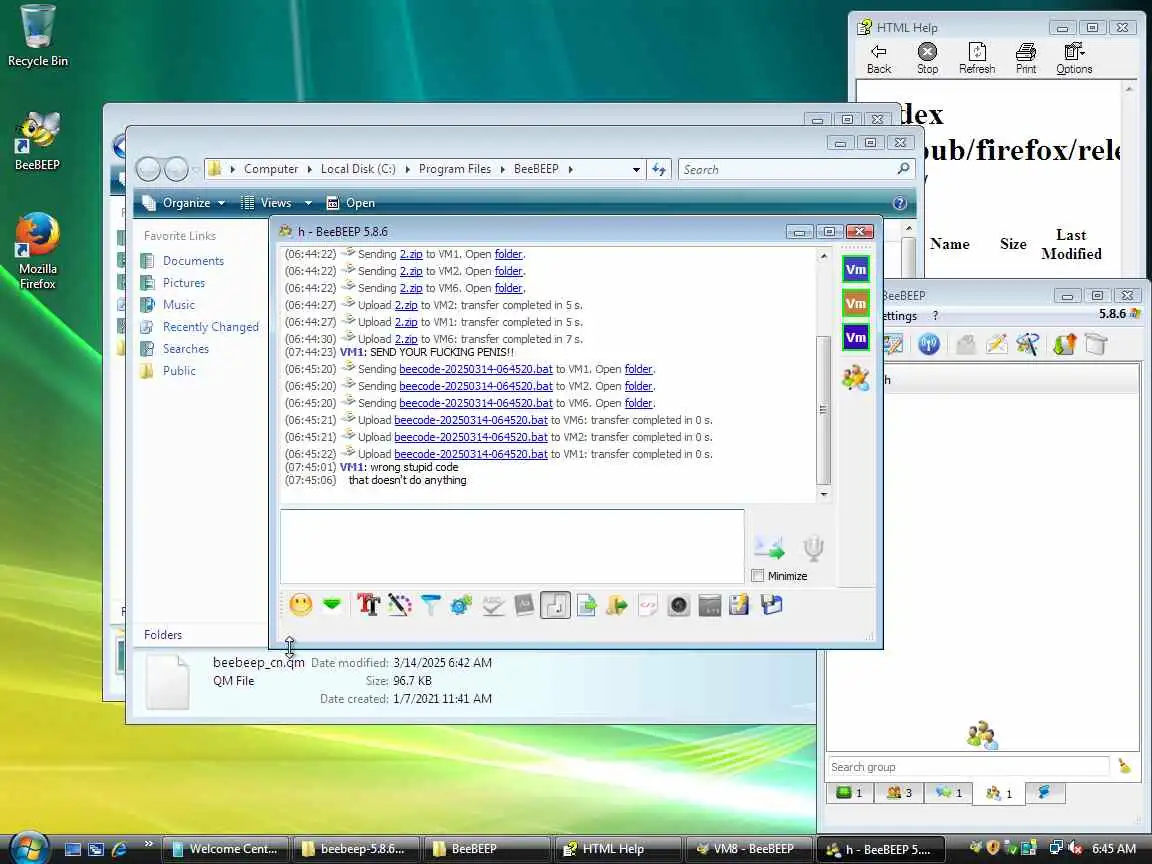Click file transfer arrows icon in VM8 BeeBEEP

click(1064, 344)
